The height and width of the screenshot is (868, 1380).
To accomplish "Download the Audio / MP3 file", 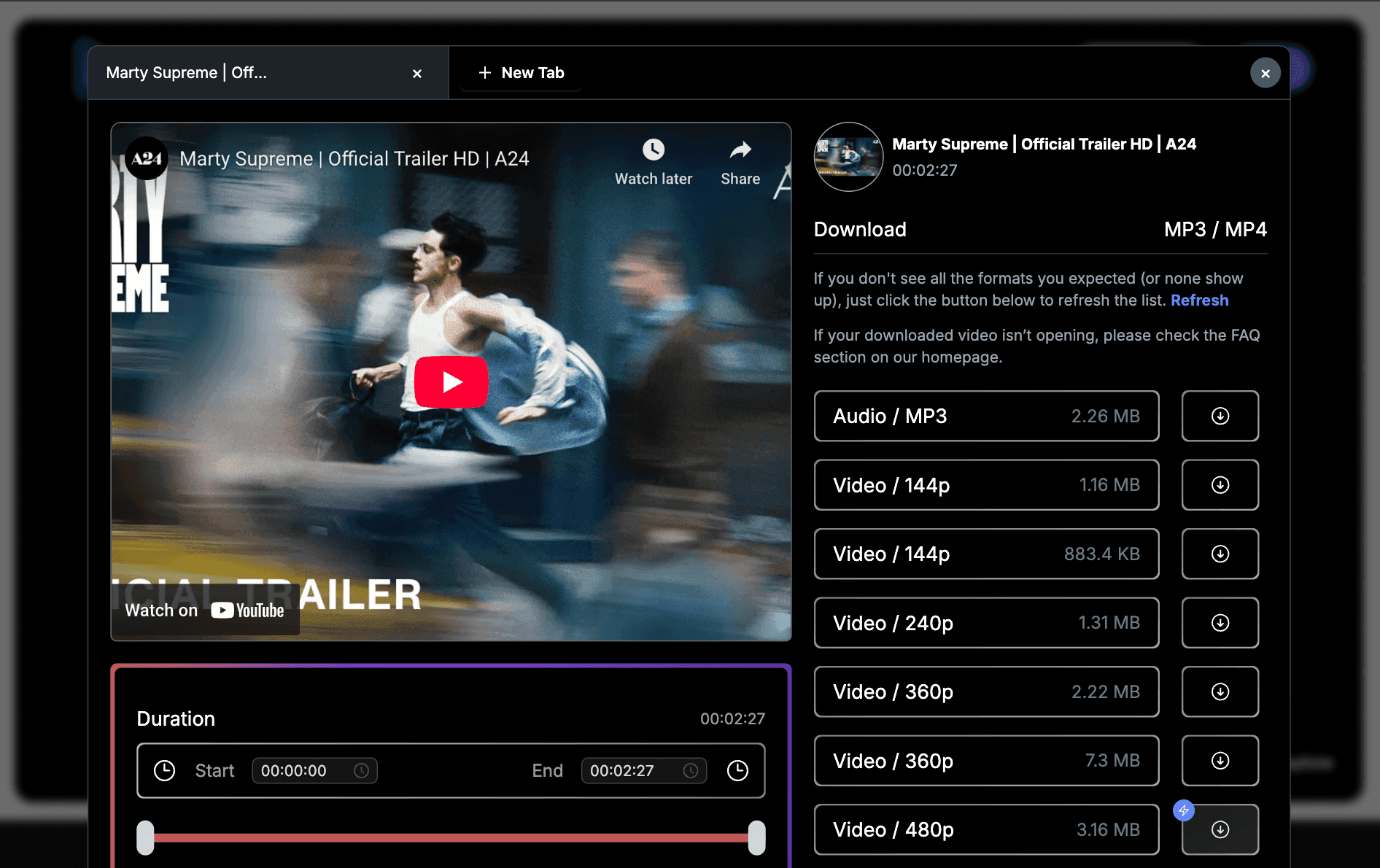I will [1220, 416].
